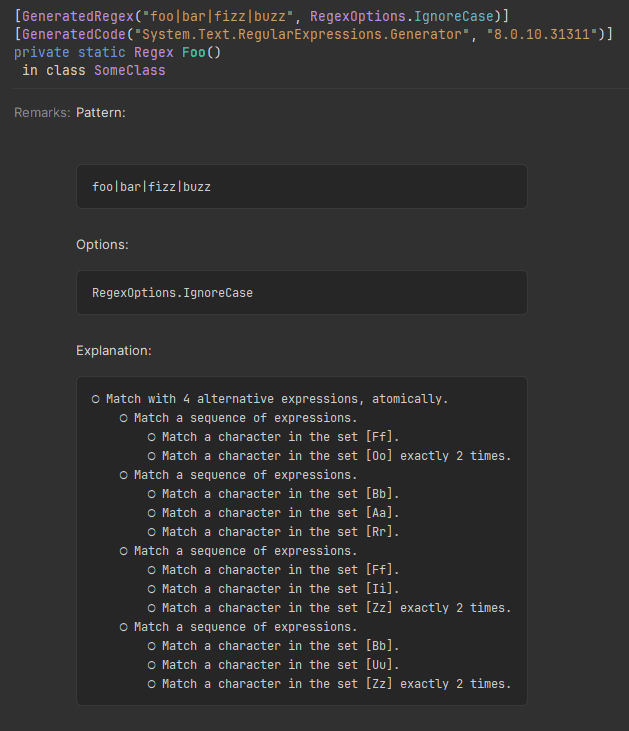The width and height of the screenshot is (629, 731).
Task: Click the Remarks label
Action: pyautogui.click(x=42, y=113)
